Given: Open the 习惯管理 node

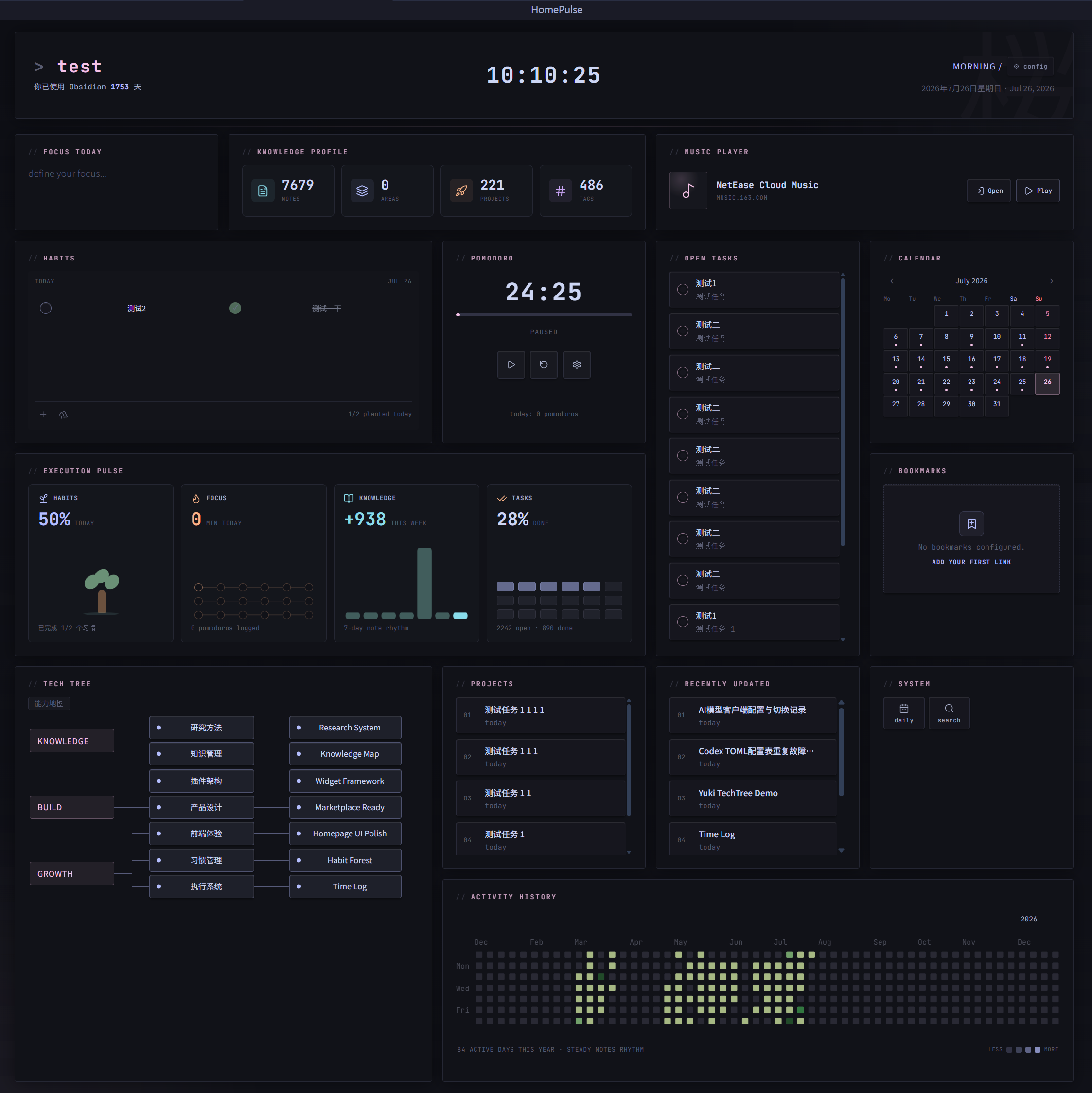Looking at the screenshot, I should [202, 860].
